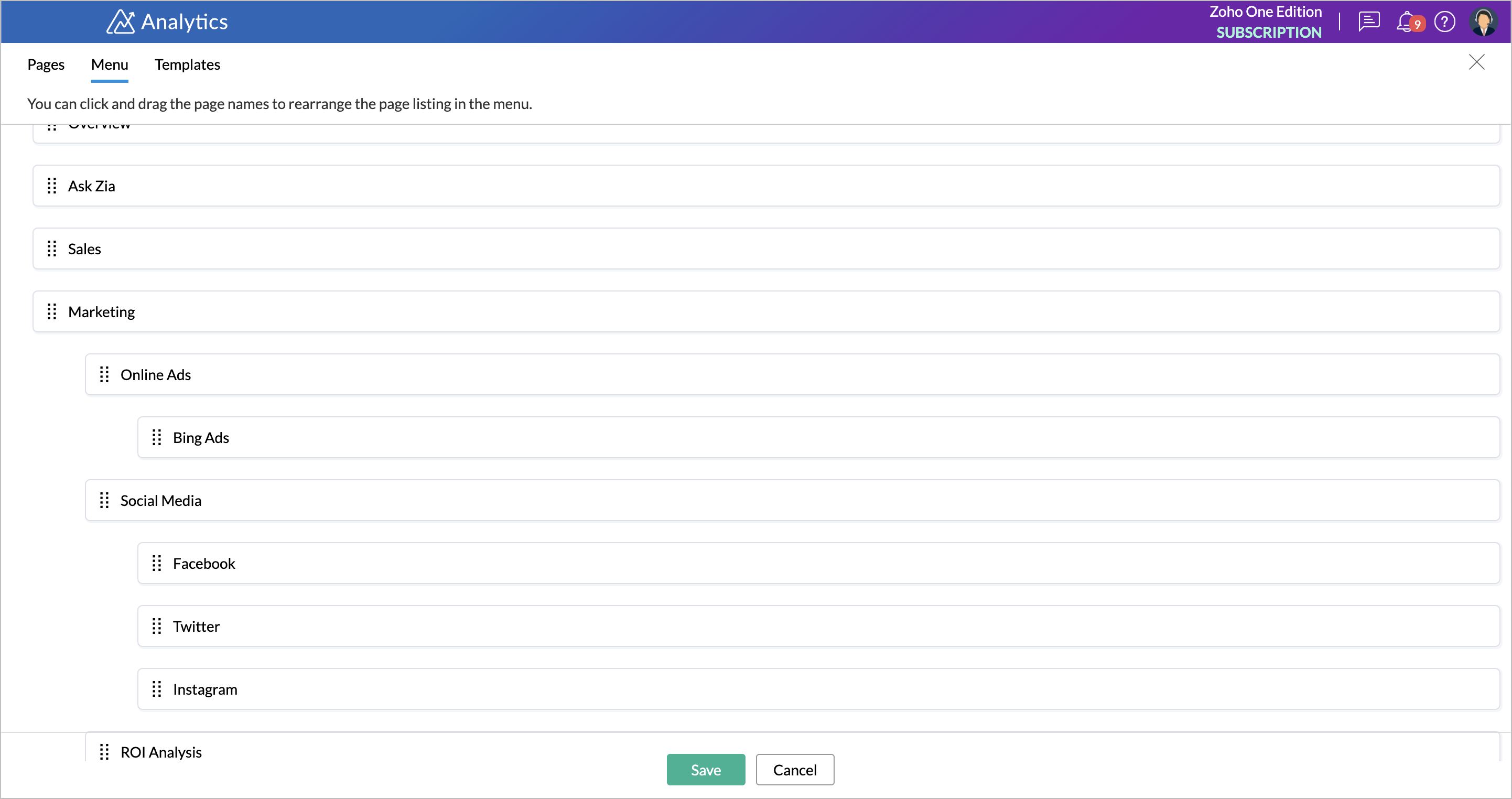The image size is (1512, 799).
Task: Click the ROI Analysis drag handle
Action: [104, 751]
